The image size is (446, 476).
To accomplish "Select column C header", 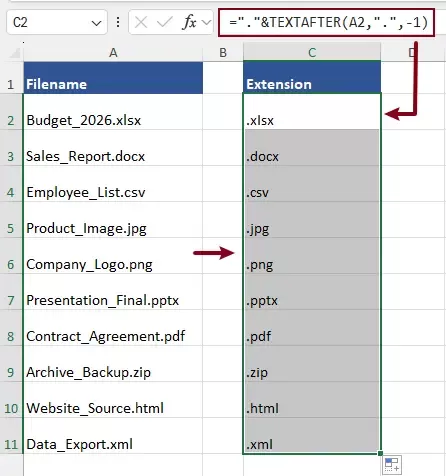I will point(312,52).
